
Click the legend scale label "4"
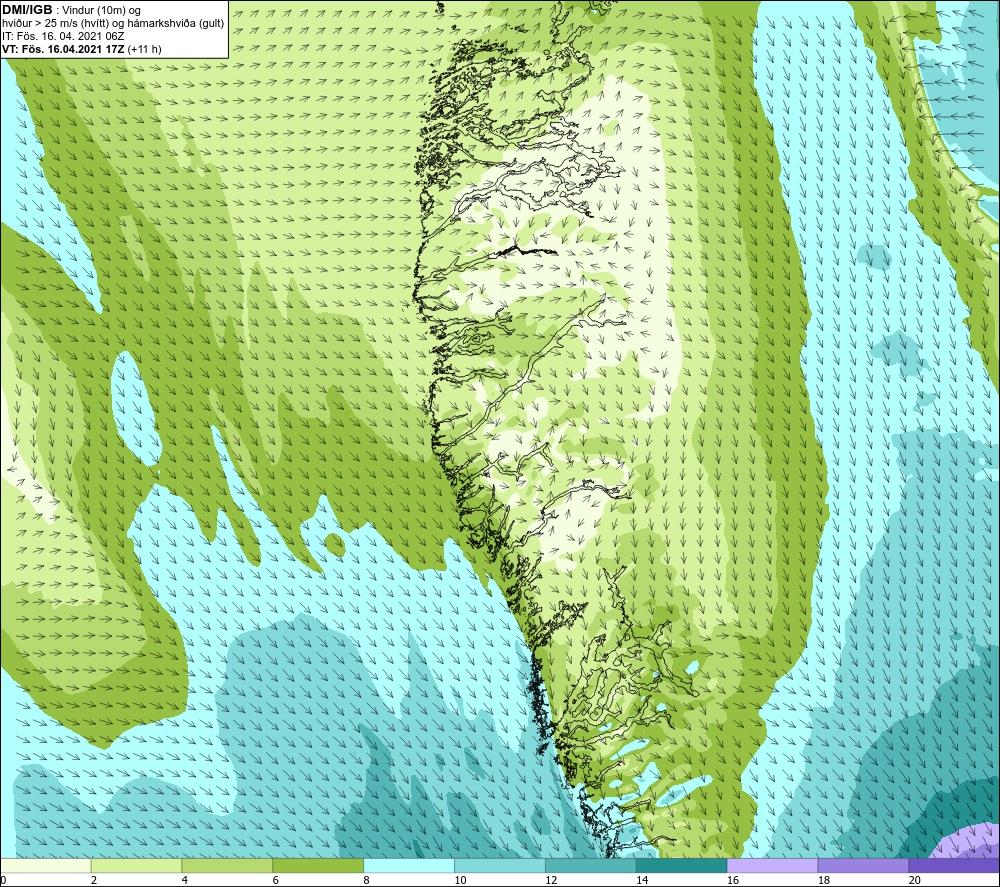pyautogui.click(x=185, y=880)
